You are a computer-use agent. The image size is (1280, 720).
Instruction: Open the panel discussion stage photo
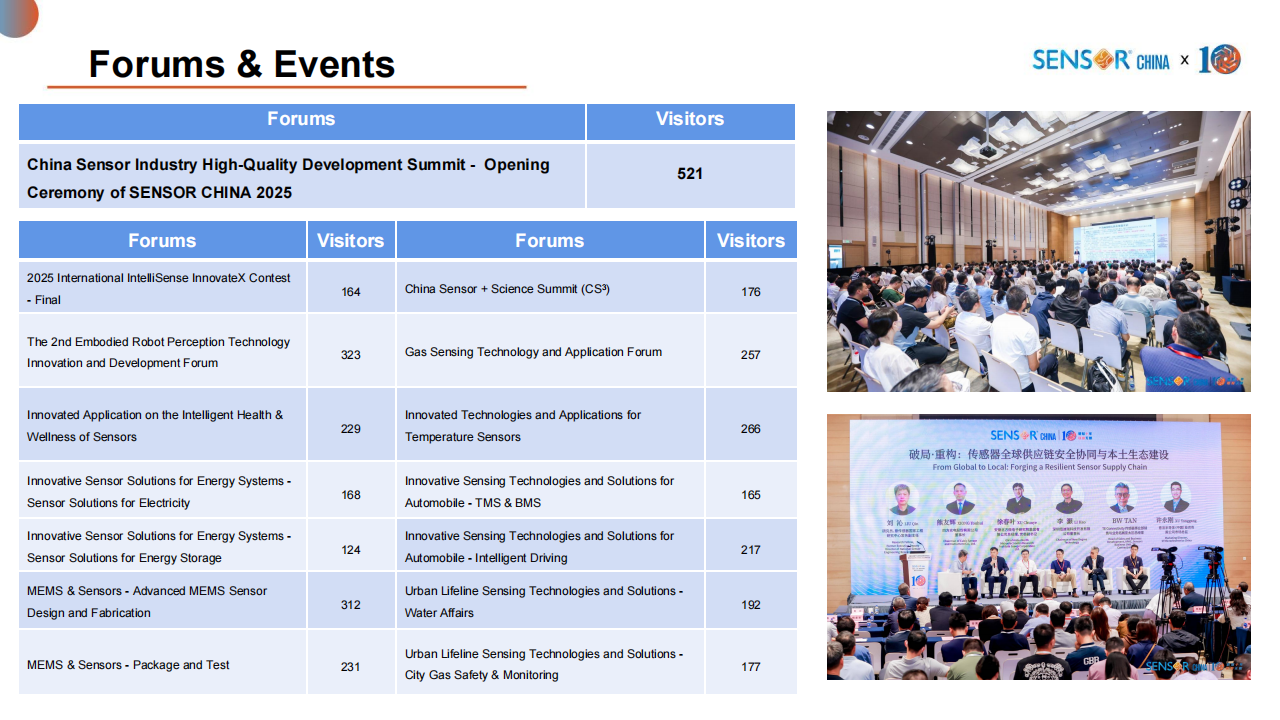pos(1038,547)
